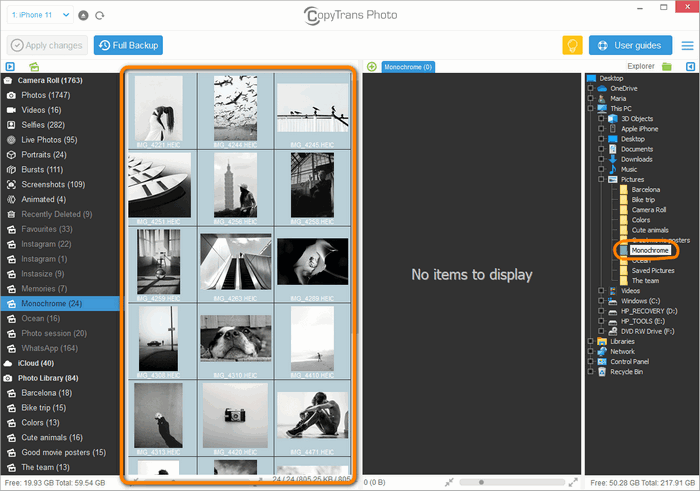Image resolution: width=700 pixels, height=491 pixels.
Task: Open Ocean (16) album
Action: [x=40, y=318]
